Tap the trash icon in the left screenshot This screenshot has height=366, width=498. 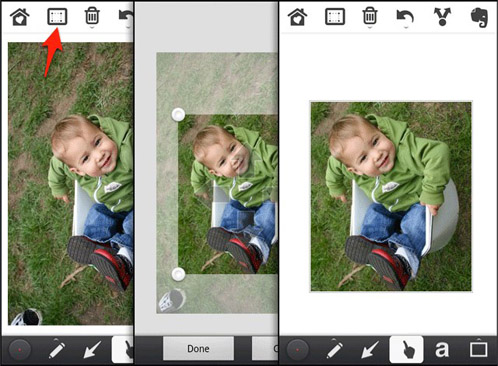coord(92,17)
